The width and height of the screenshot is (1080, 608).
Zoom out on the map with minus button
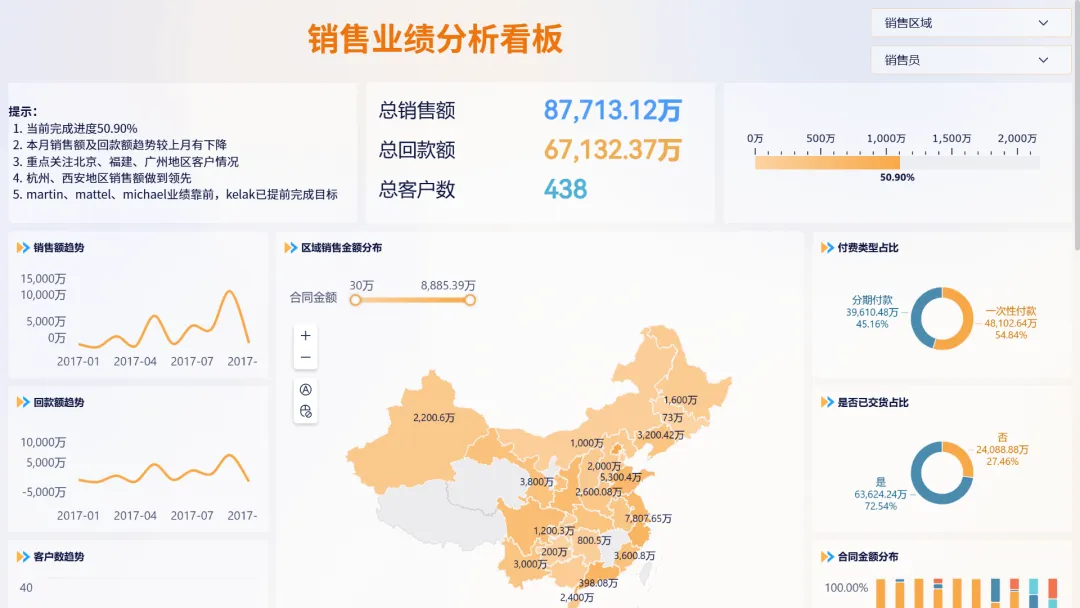pyautogui.click(x=306, y=357)
